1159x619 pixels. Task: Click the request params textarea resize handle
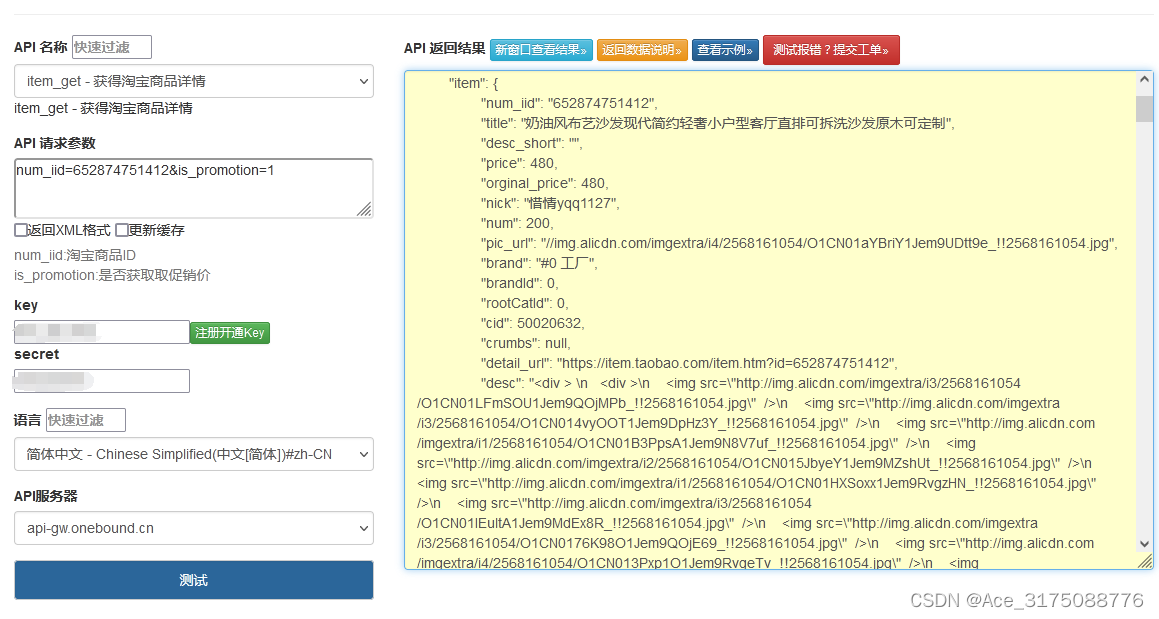point(364,209)
